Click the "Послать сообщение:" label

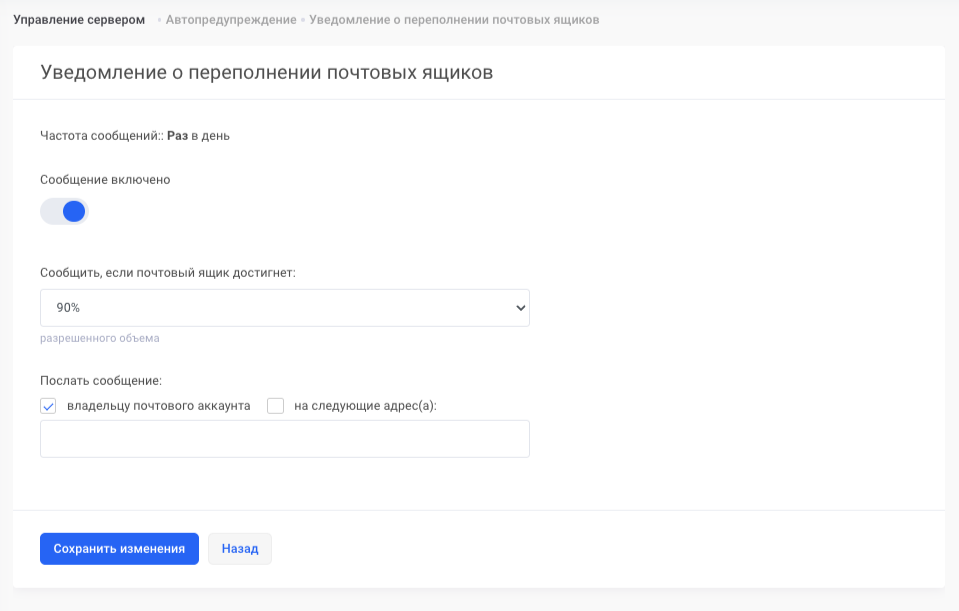(x=101, y=380)
